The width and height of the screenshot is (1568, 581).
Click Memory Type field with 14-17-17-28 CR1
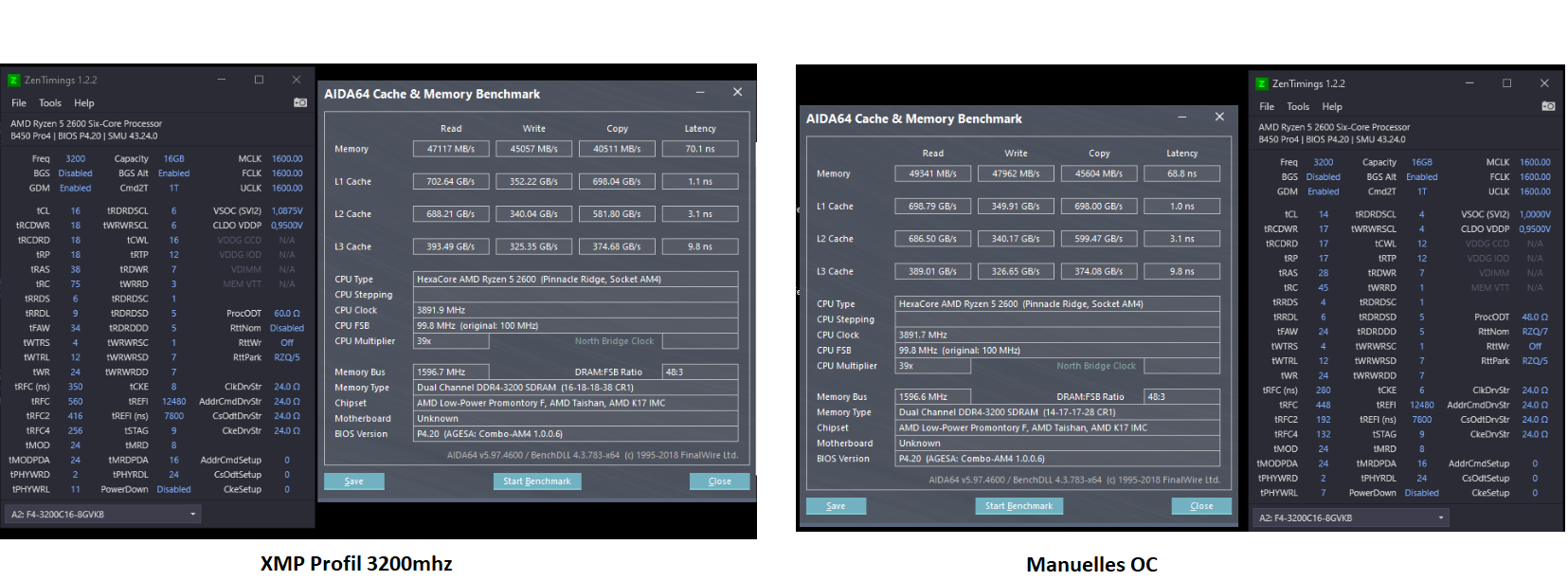click(x=1058, y=412)
